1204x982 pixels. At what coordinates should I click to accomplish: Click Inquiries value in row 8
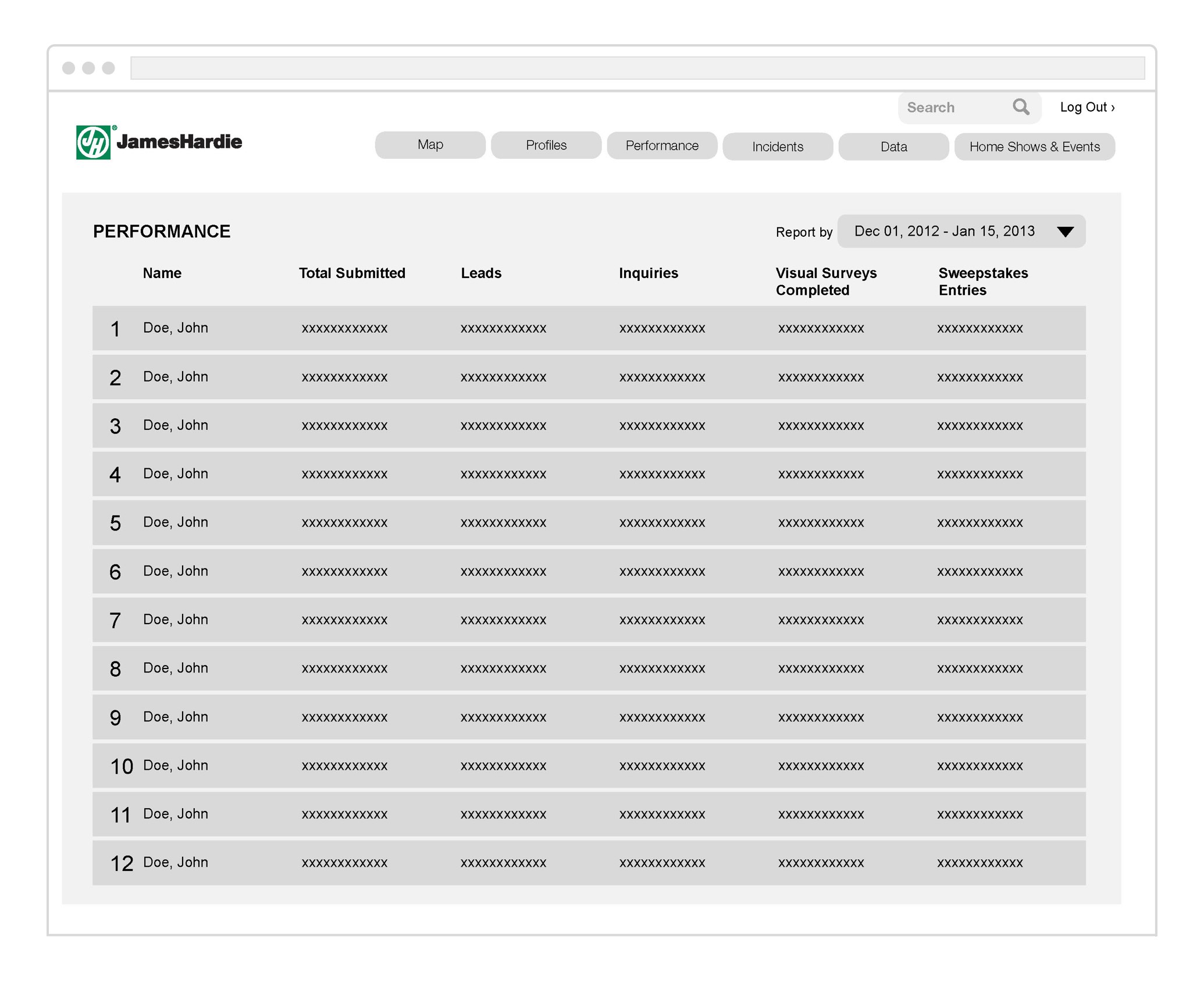point(662,668)
